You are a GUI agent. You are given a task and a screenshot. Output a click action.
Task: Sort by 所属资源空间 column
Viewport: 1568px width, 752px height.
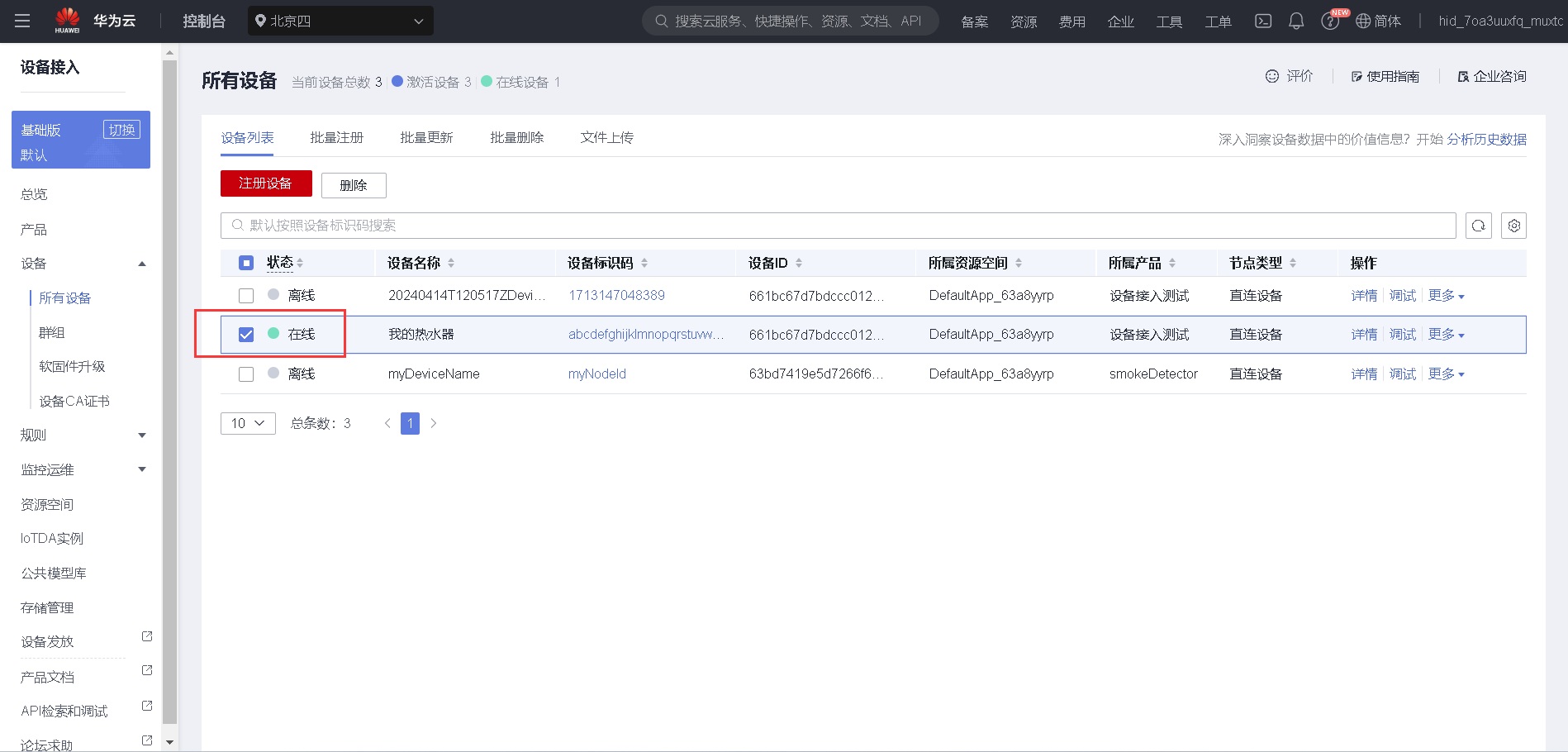coord(1019,263)
